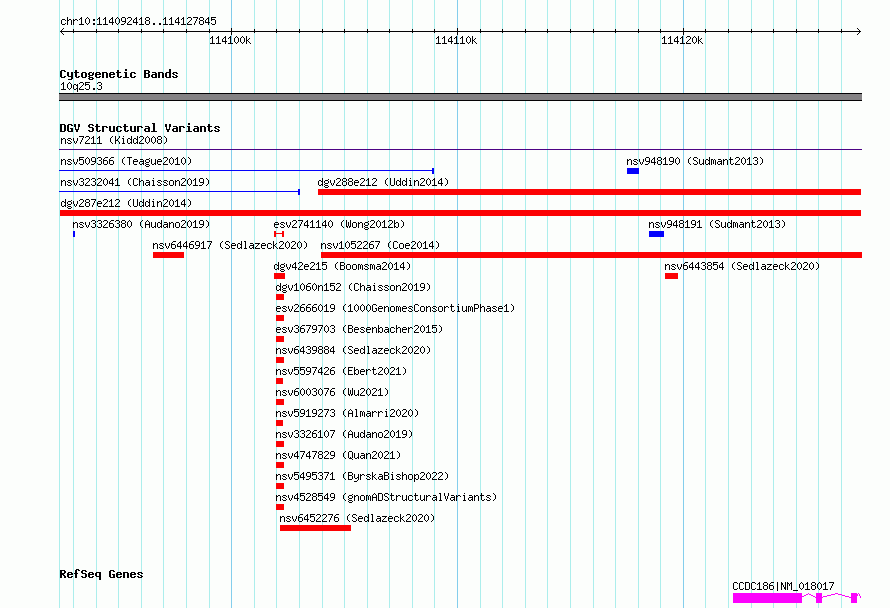This screenshot has width=890, height=608.
Task: Click the red bar beneath nsv6446917
Action: click(x=168, y=255)
